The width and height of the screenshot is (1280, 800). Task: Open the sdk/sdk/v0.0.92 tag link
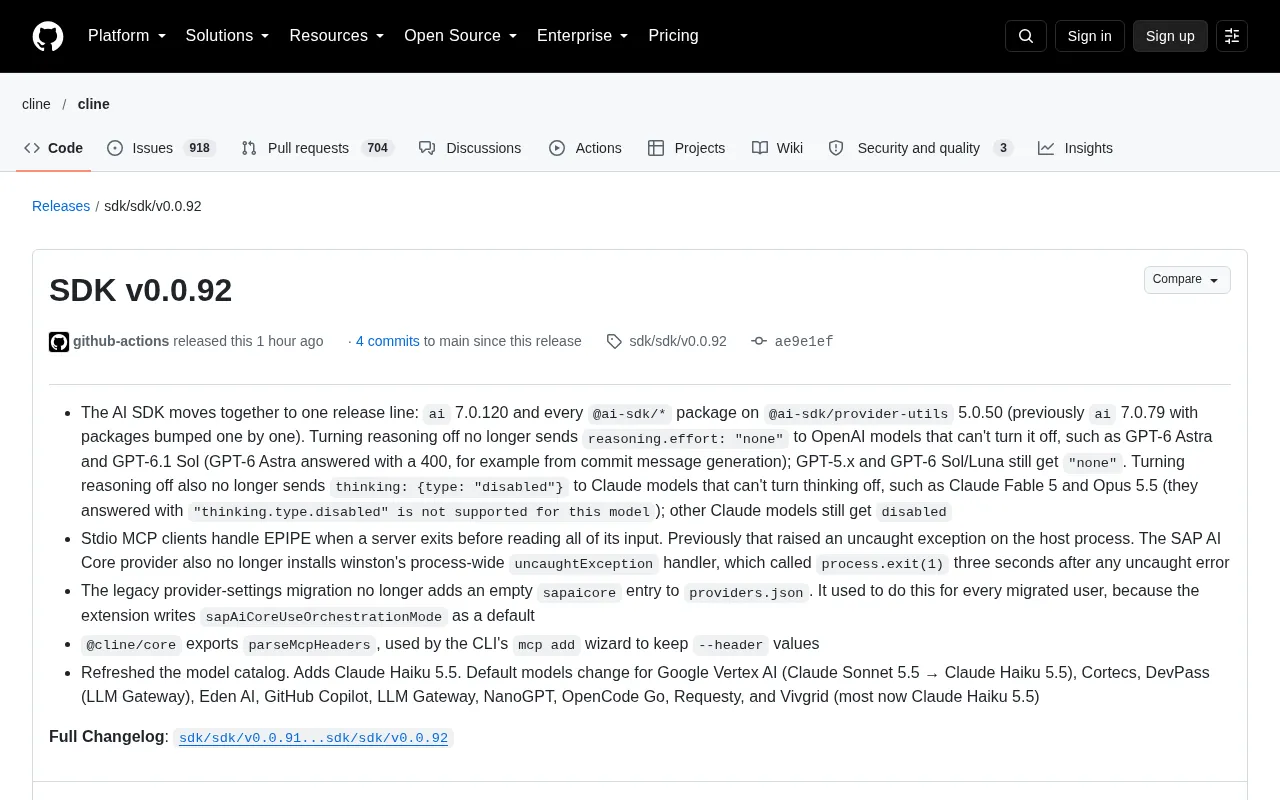point(678,341)
